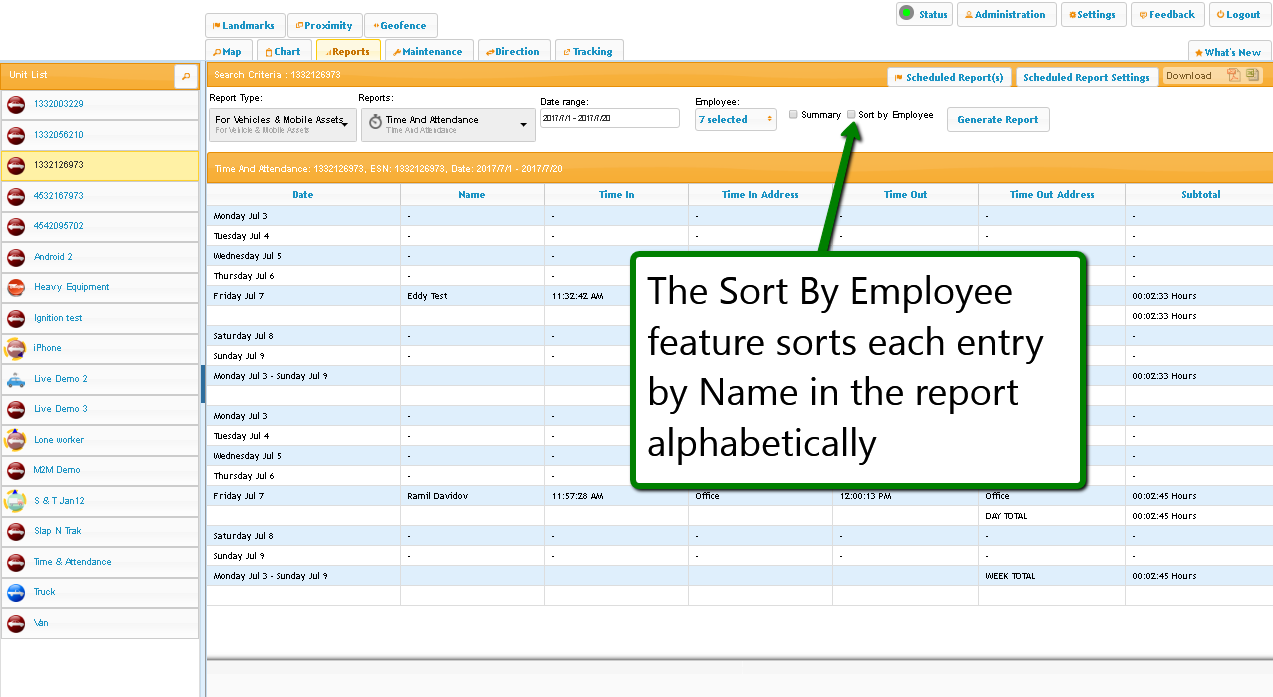Click the Truck unit icon
Screen dimensions: 1273x697
[16, 592]
